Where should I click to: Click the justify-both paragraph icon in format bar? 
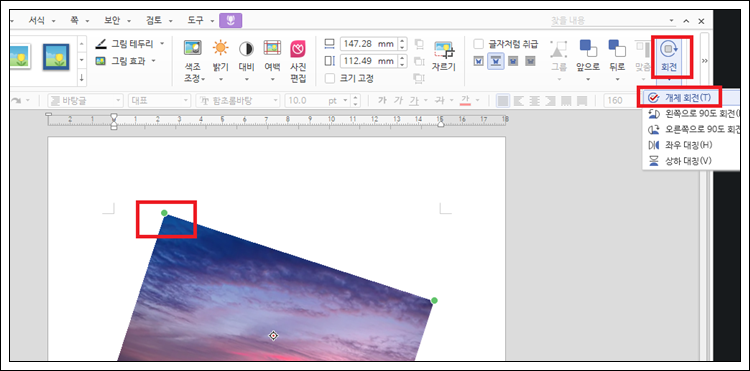(x=503, y=101)
